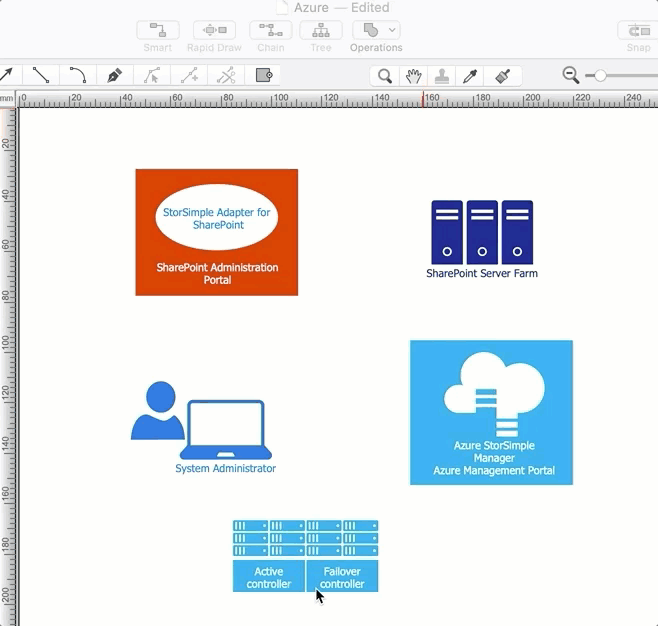Select the action button shape tool
Viewport: 658px width, 626px height.
click(x=263, y=76)
